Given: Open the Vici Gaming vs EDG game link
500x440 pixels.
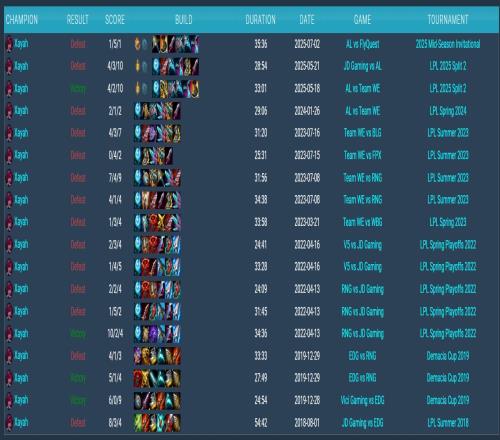Looking at the screenshot, I should 362,400.
